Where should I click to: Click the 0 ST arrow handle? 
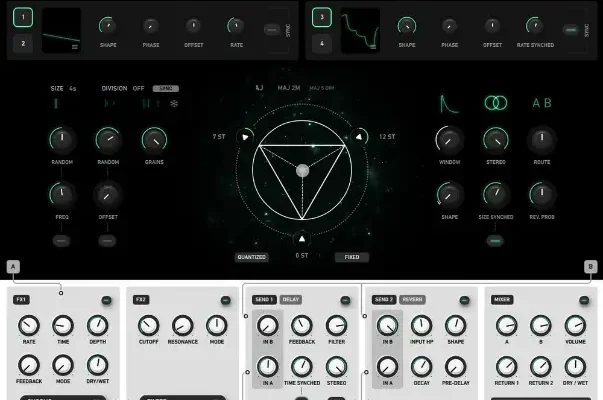pyautogui.click(x=302, y=238)
